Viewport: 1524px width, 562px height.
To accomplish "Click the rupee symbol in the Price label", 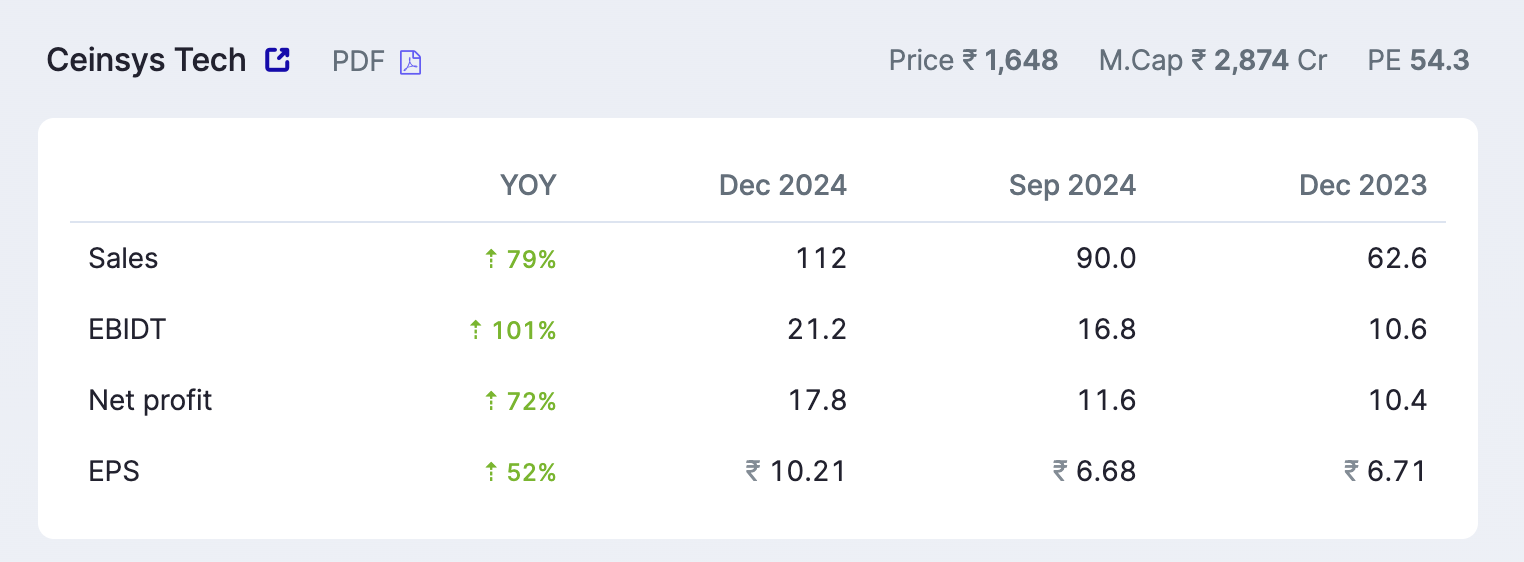I will point(970,61).
